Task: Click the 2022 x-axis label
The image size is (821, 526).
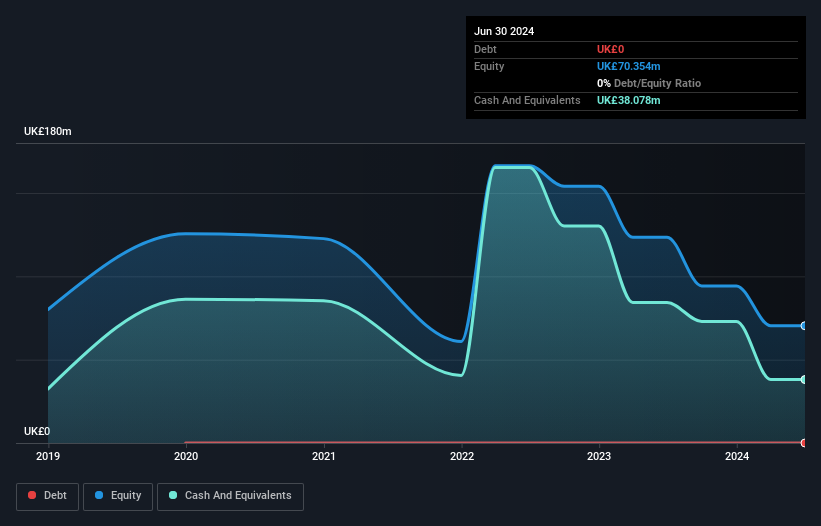Action: [x=462, y=456]
